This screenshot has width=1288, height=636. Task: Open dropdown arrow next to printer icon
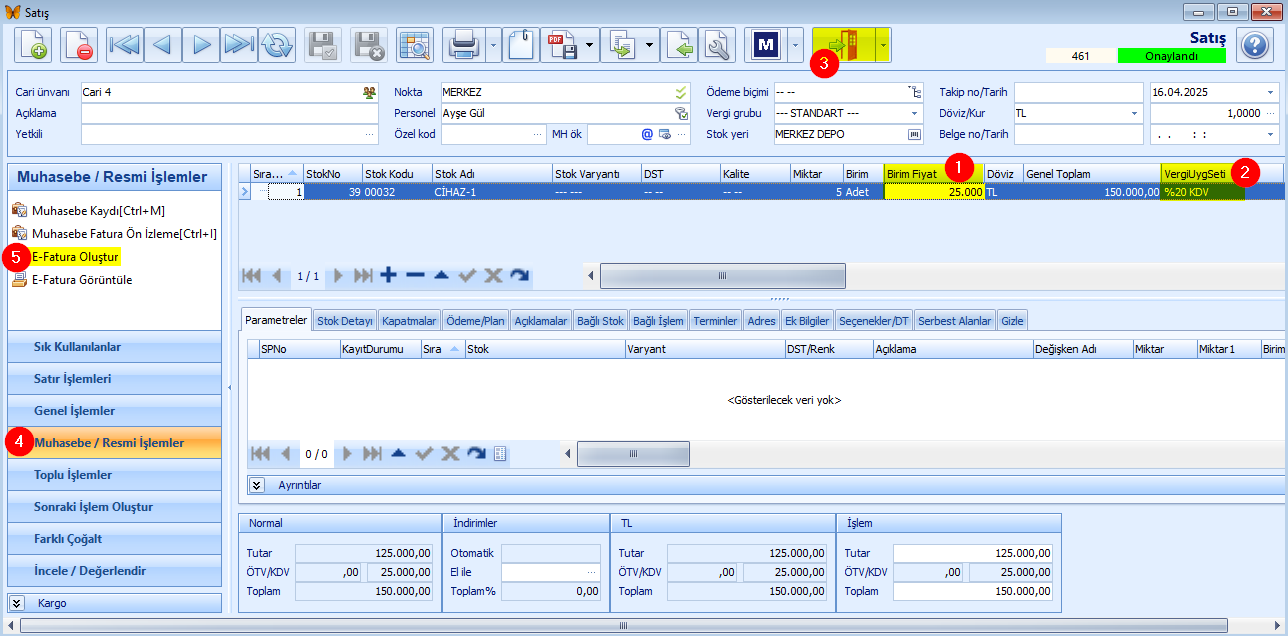point(493,45)
